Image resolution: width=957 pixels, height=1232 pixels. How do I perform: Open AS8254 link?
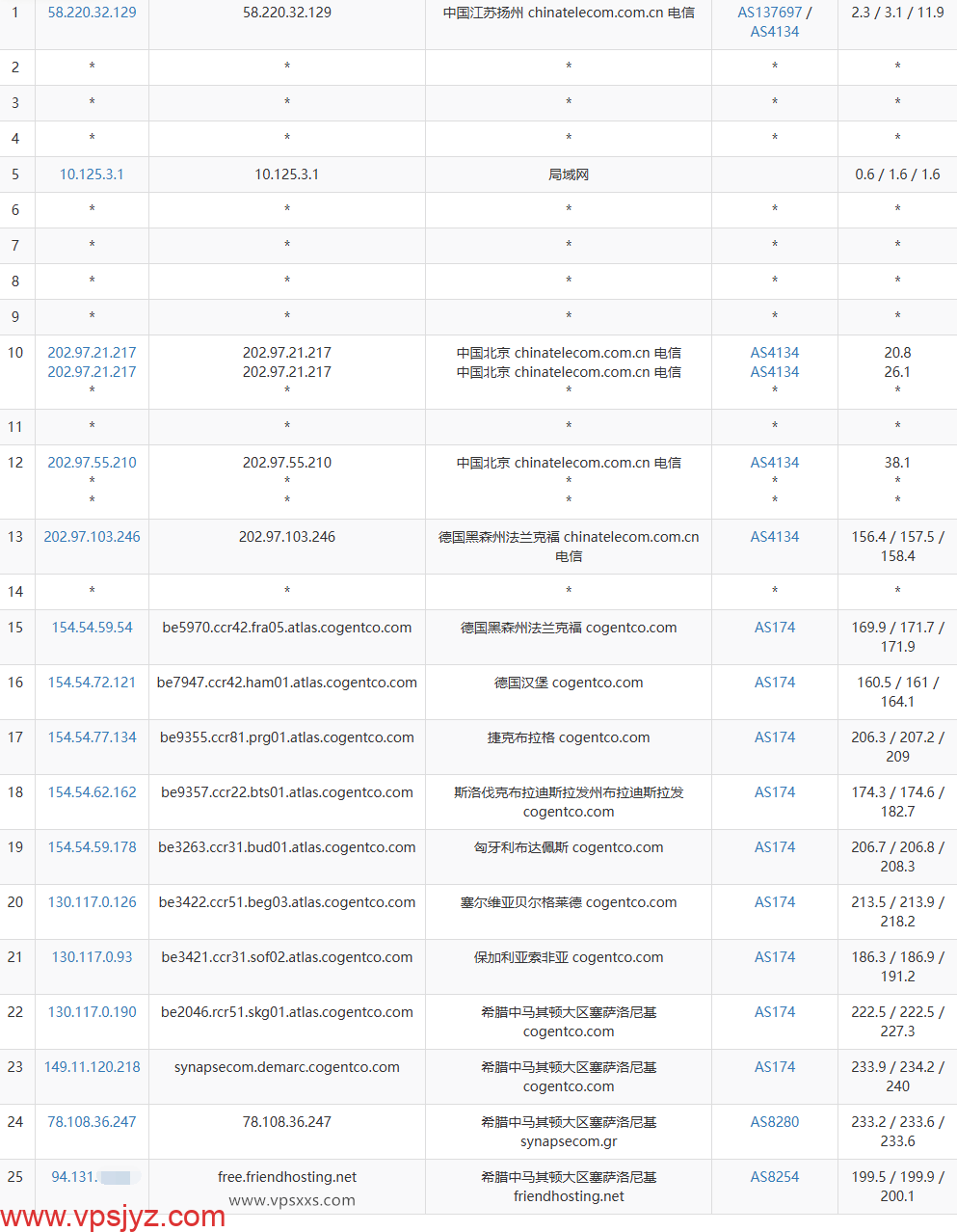pos(775,1177)
